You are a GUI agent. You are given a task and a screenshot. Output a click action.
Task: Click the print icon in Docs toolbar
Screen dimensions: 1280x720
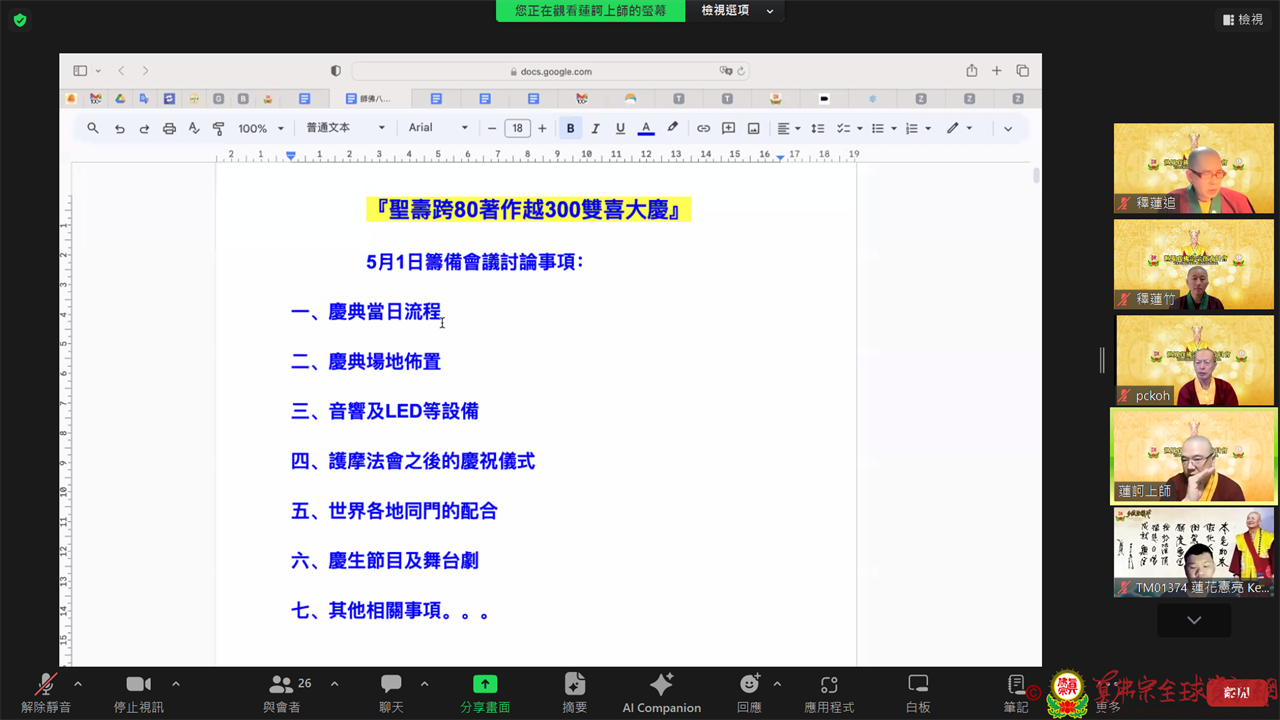(x=169, y=128)
